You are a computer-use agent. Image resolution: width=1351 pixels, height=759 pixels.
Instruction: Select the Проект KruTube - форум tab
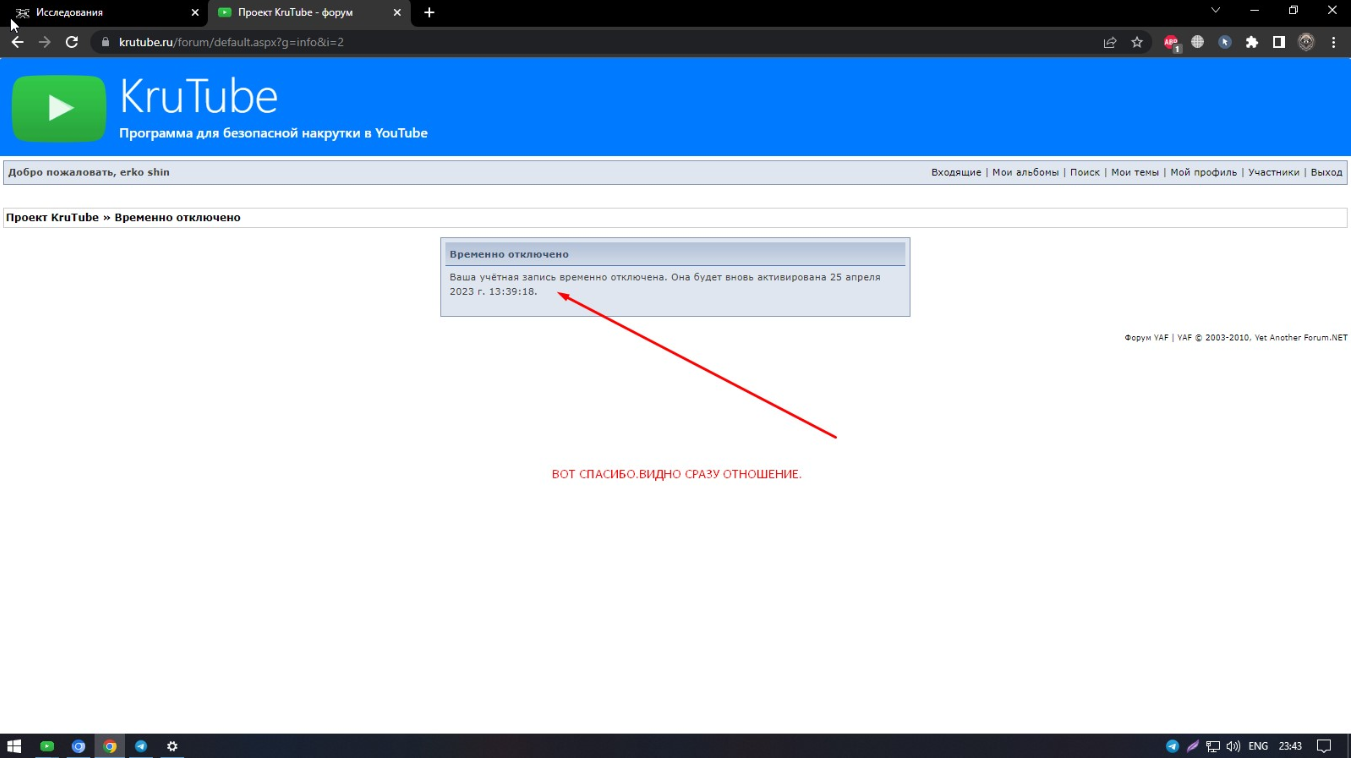click(308, 13)
